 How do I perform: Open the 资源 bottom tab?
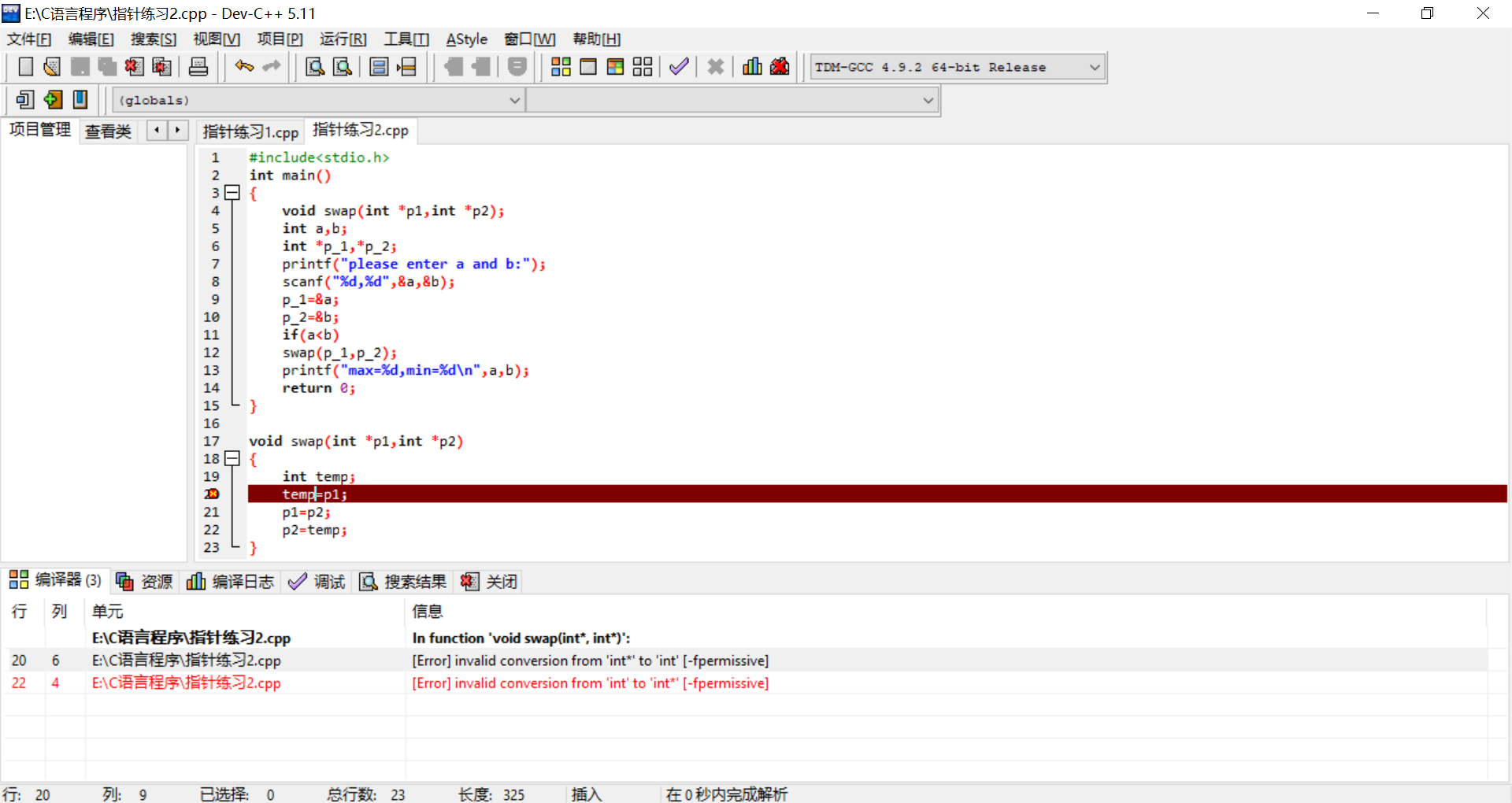click(145, 581)
